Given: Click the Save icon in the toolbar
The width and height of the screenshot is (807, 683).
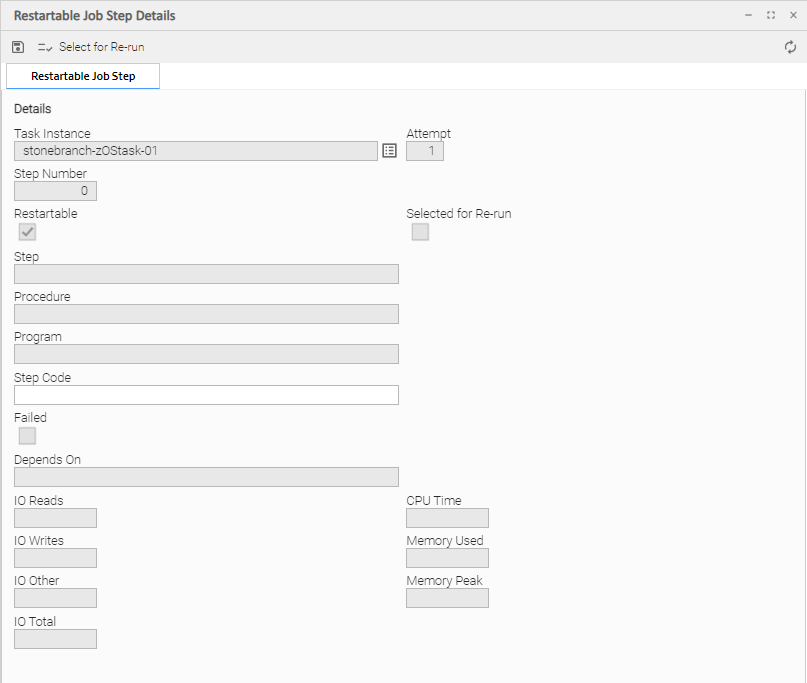Looking at the screenshot, I should [18, 47].
